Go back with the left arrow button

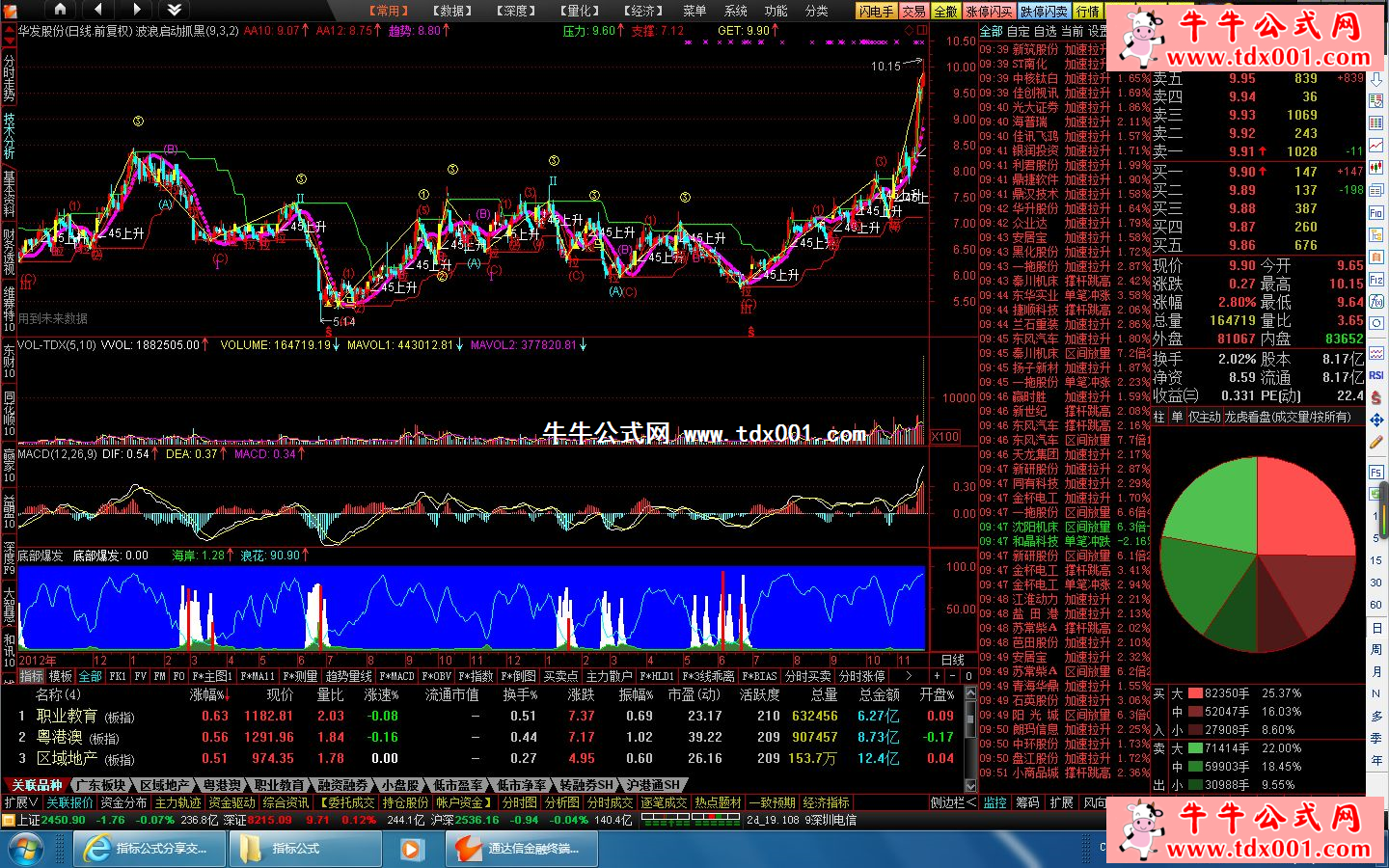click(x=98, y=10)
